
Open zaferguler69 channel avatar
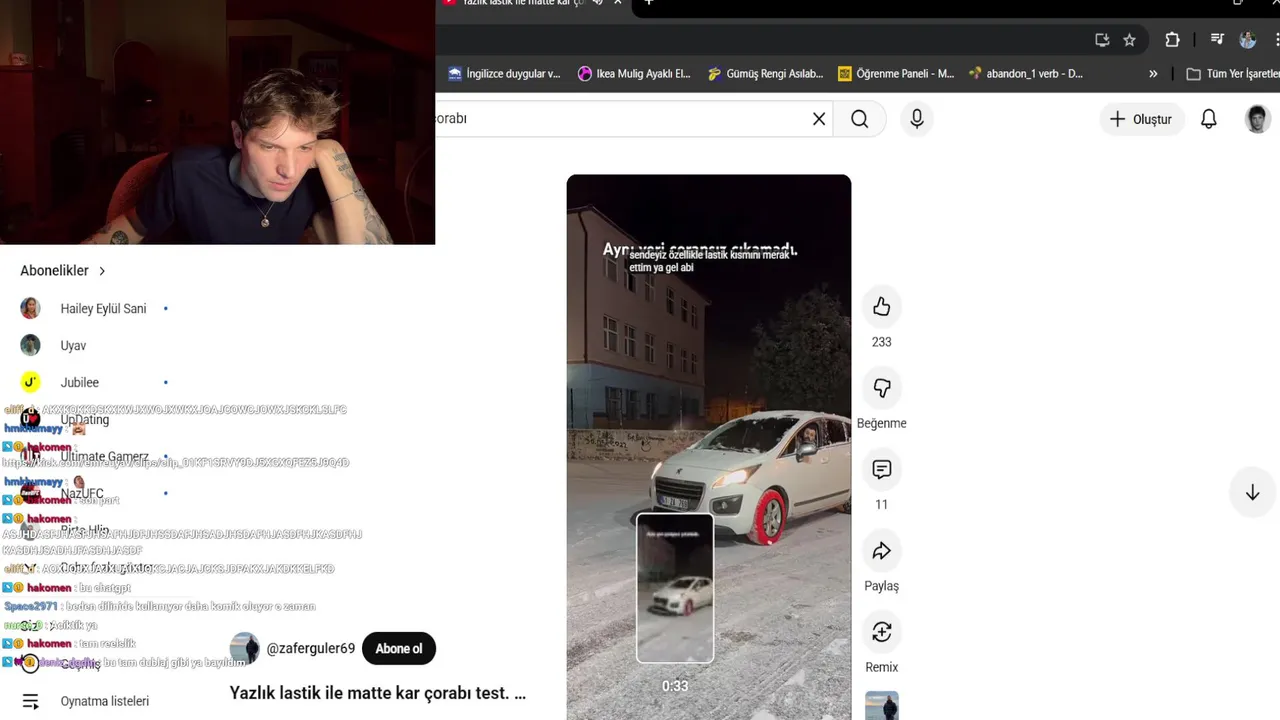coord(244,648)
